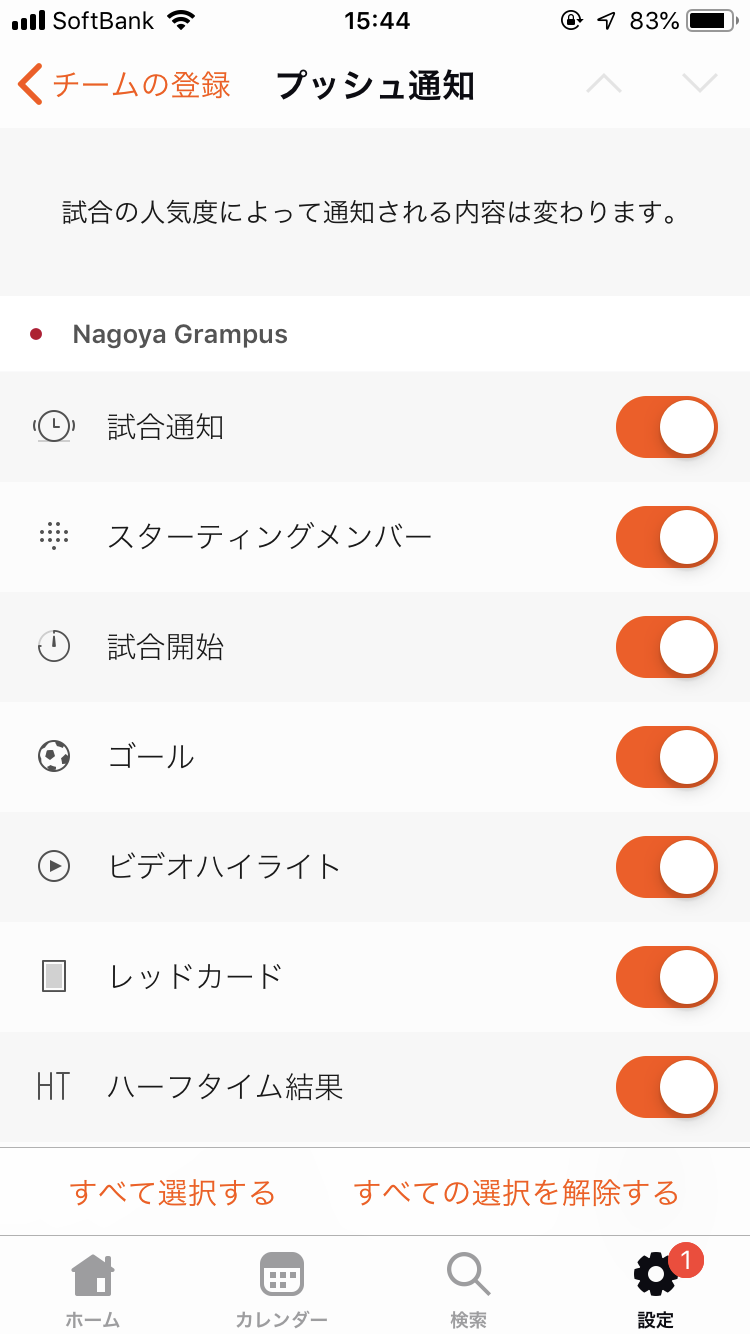
Task: Tap the soccer ball goal icon
Action: click(x=54, y=757)
